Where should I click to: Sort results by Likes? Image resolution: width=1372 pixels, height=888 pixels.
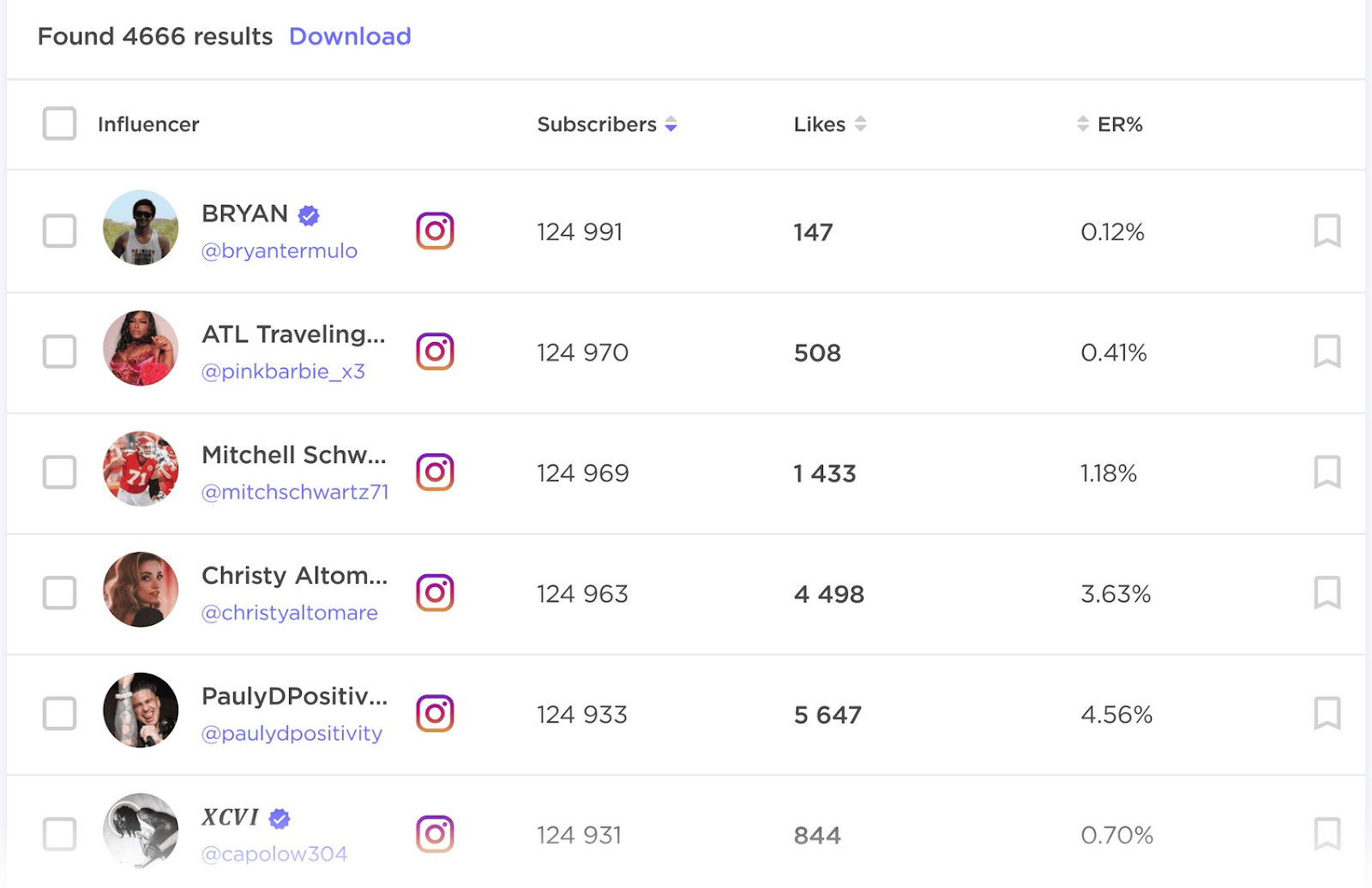(862, 123)
